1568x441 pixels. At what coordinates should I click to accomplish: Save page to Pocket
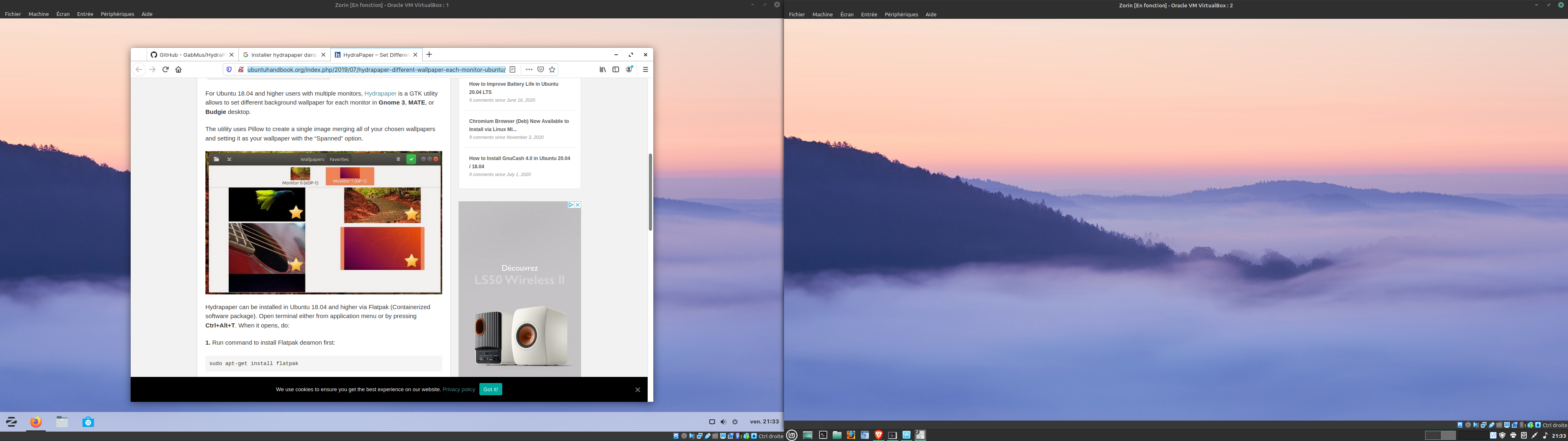[x=540, y=69]
